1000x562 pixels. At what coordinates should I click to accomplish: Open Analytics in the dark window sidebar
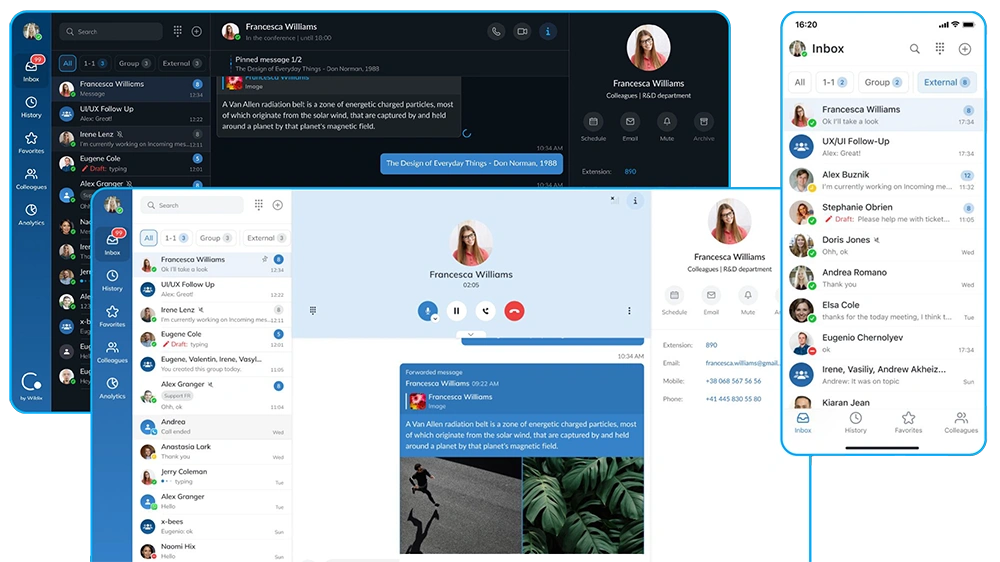pyautogui.click(x=31, y=214)
